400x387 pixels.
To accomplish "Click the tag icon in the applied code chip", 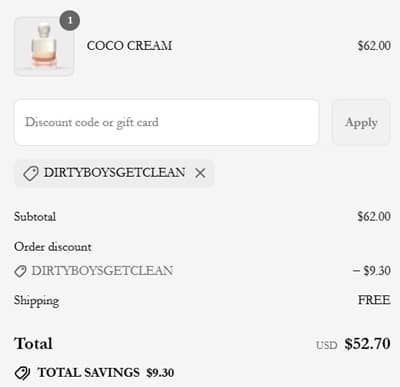I will pyautogui.click(x=31, y=173).
